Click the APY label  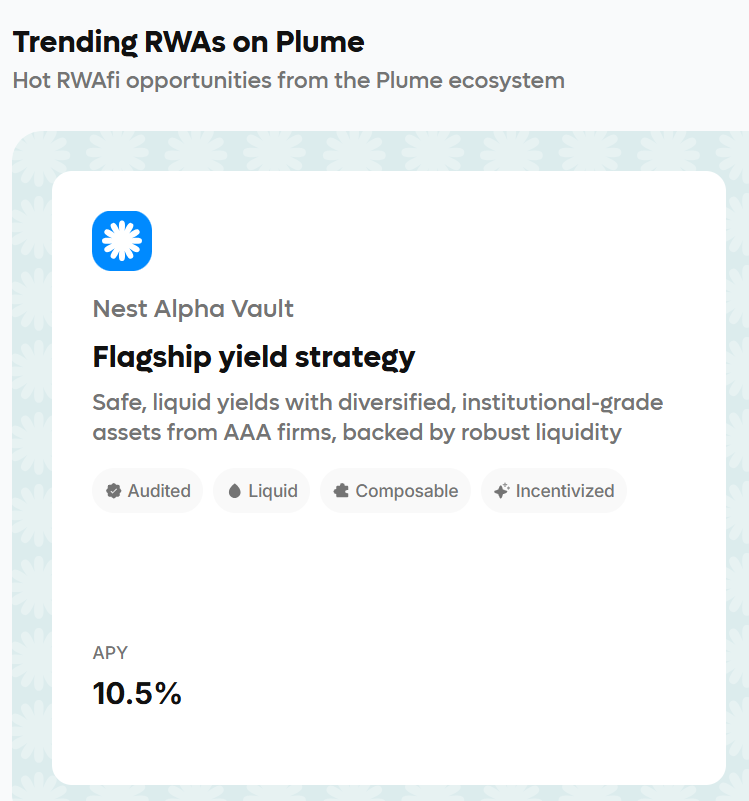110,653
